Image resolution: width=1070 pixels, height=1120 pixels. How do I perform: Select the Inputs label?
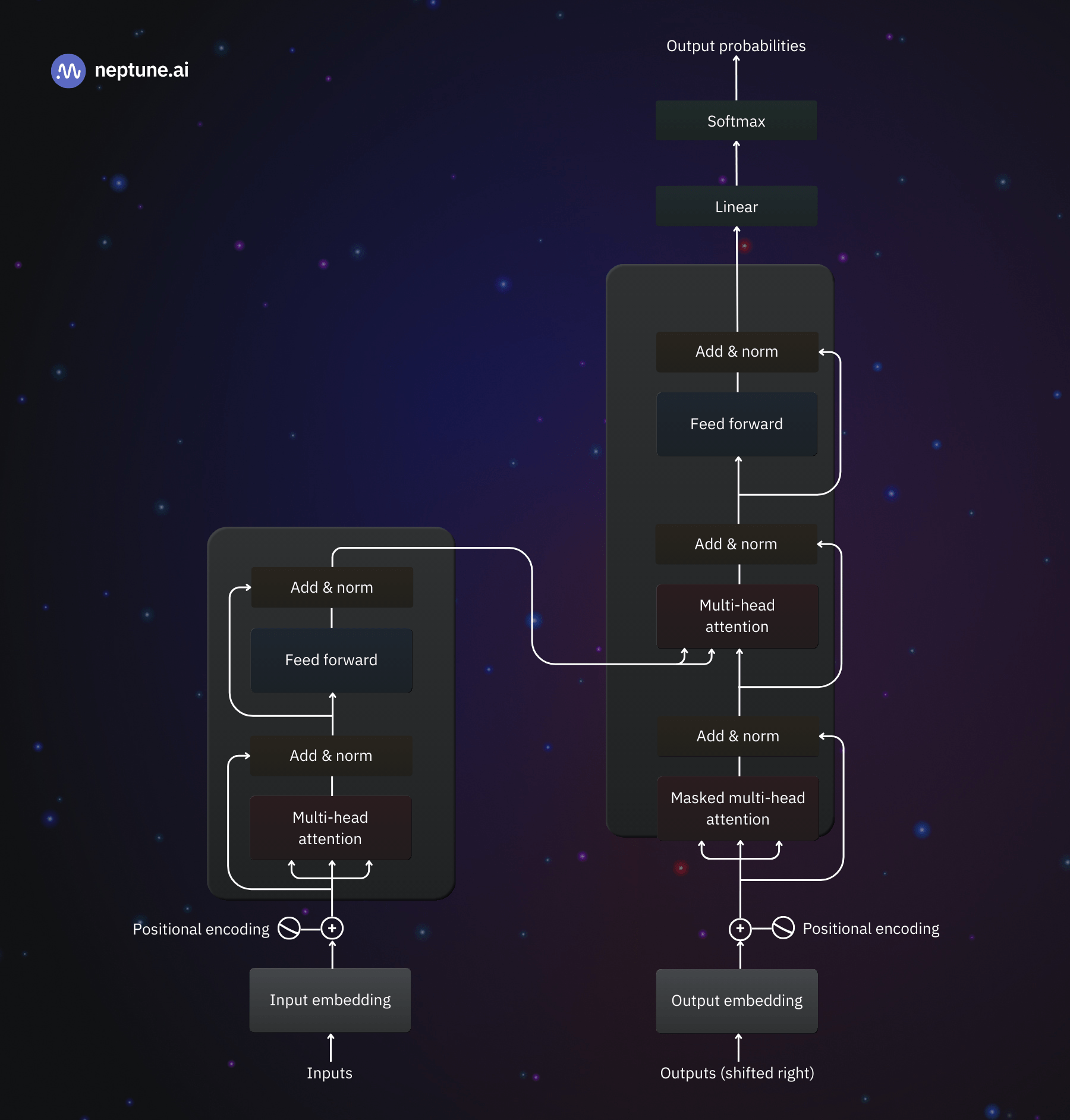[330, 1073]
